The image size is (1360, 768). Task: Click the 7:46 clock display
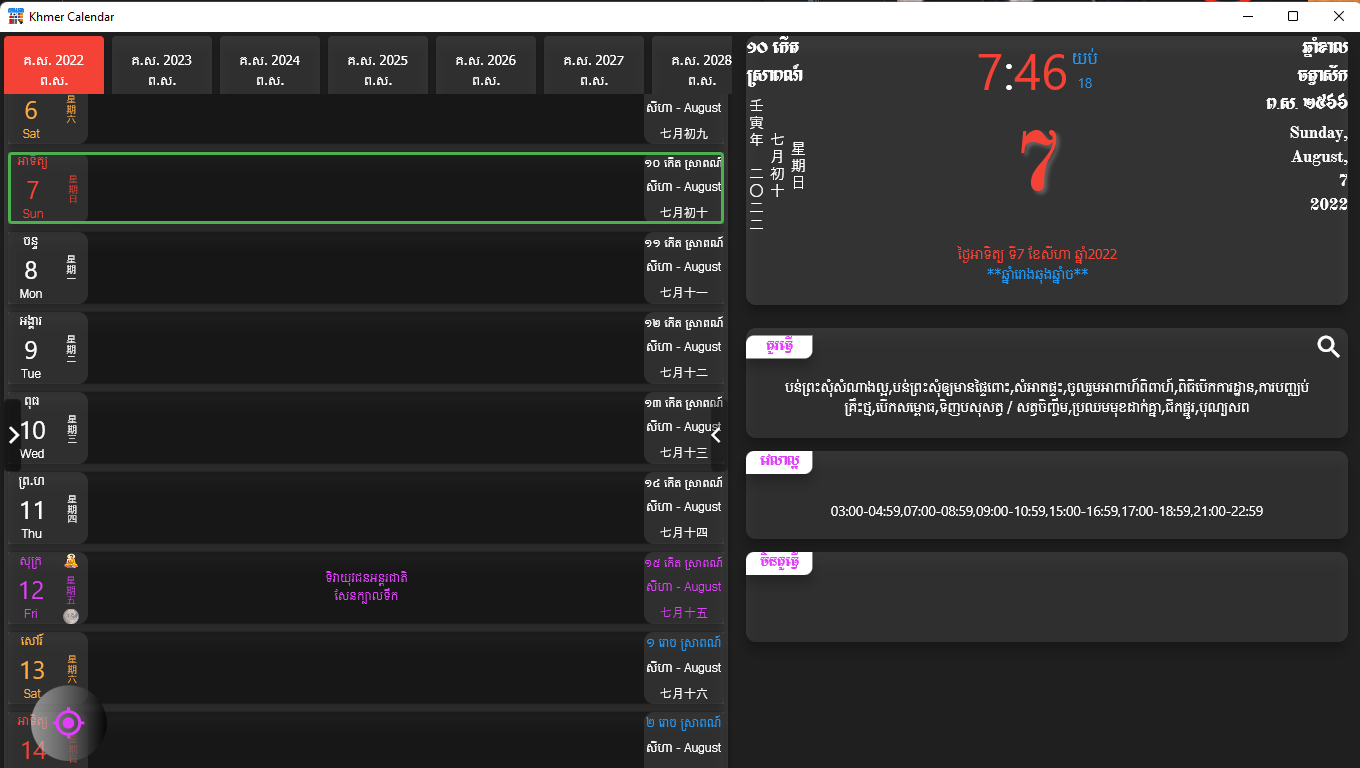[1022, 72]
